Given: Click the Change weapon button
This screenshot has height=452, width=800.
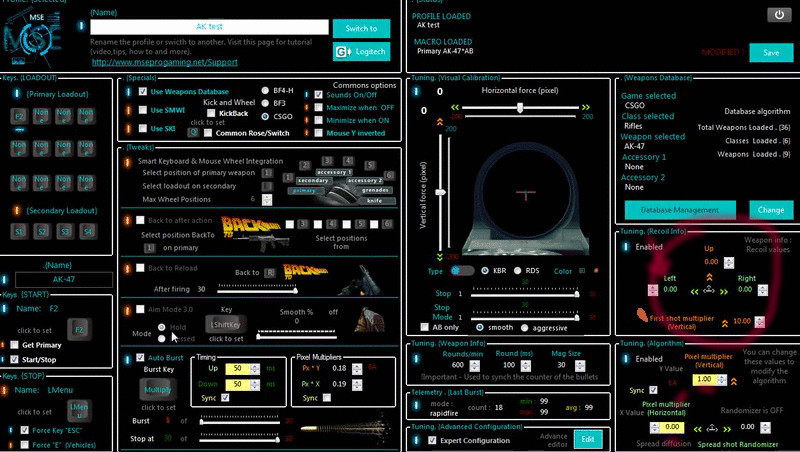Looking at the screenshot, I should tap(771, 210).
